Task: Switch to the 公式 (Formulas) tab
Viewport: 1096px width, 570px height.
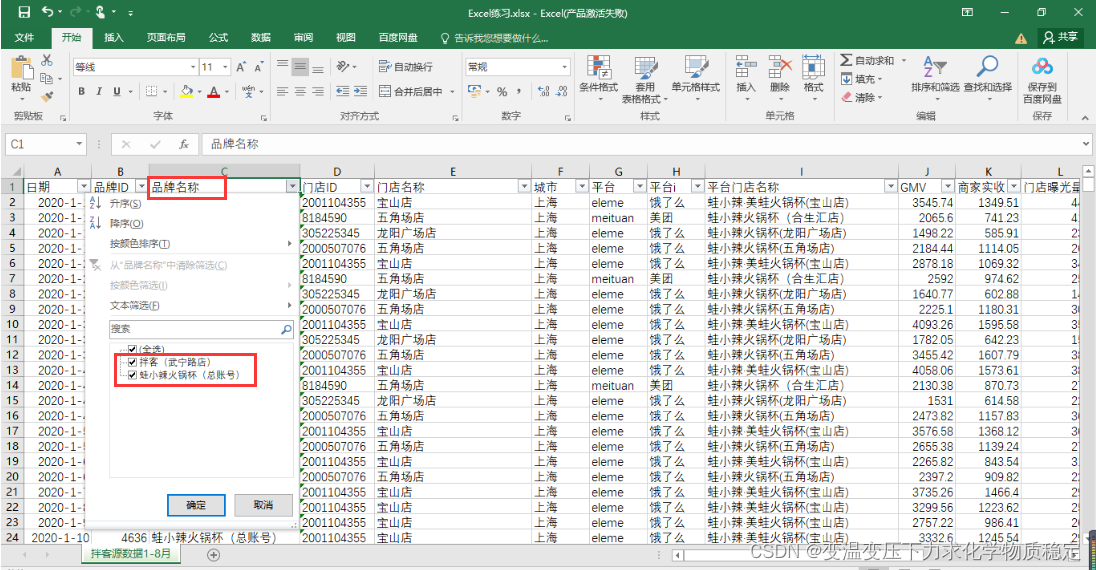Action: point(218,37)
